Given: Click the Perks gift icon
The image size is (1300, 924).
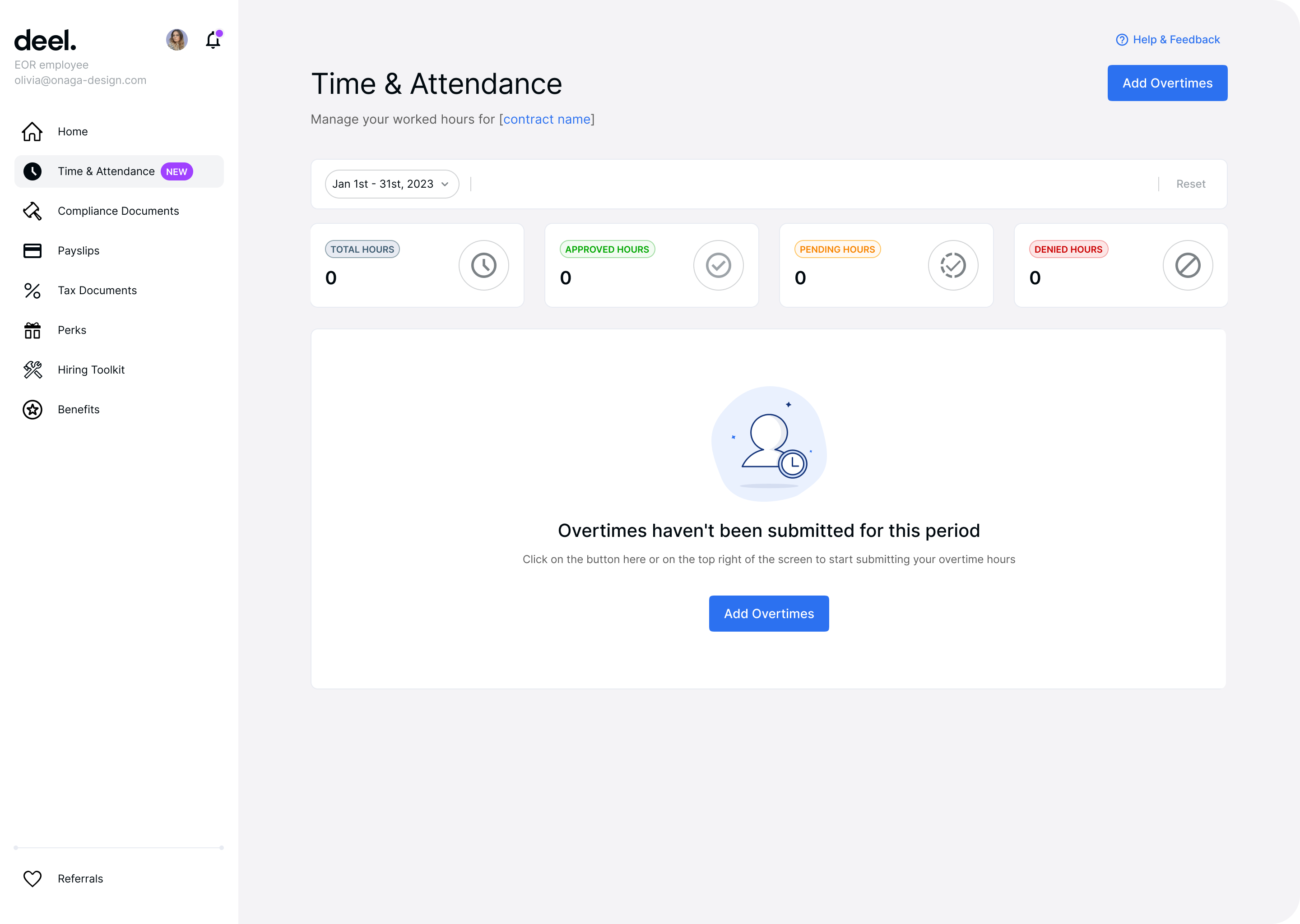Looking at the screenshot, I should click(32, 330).
